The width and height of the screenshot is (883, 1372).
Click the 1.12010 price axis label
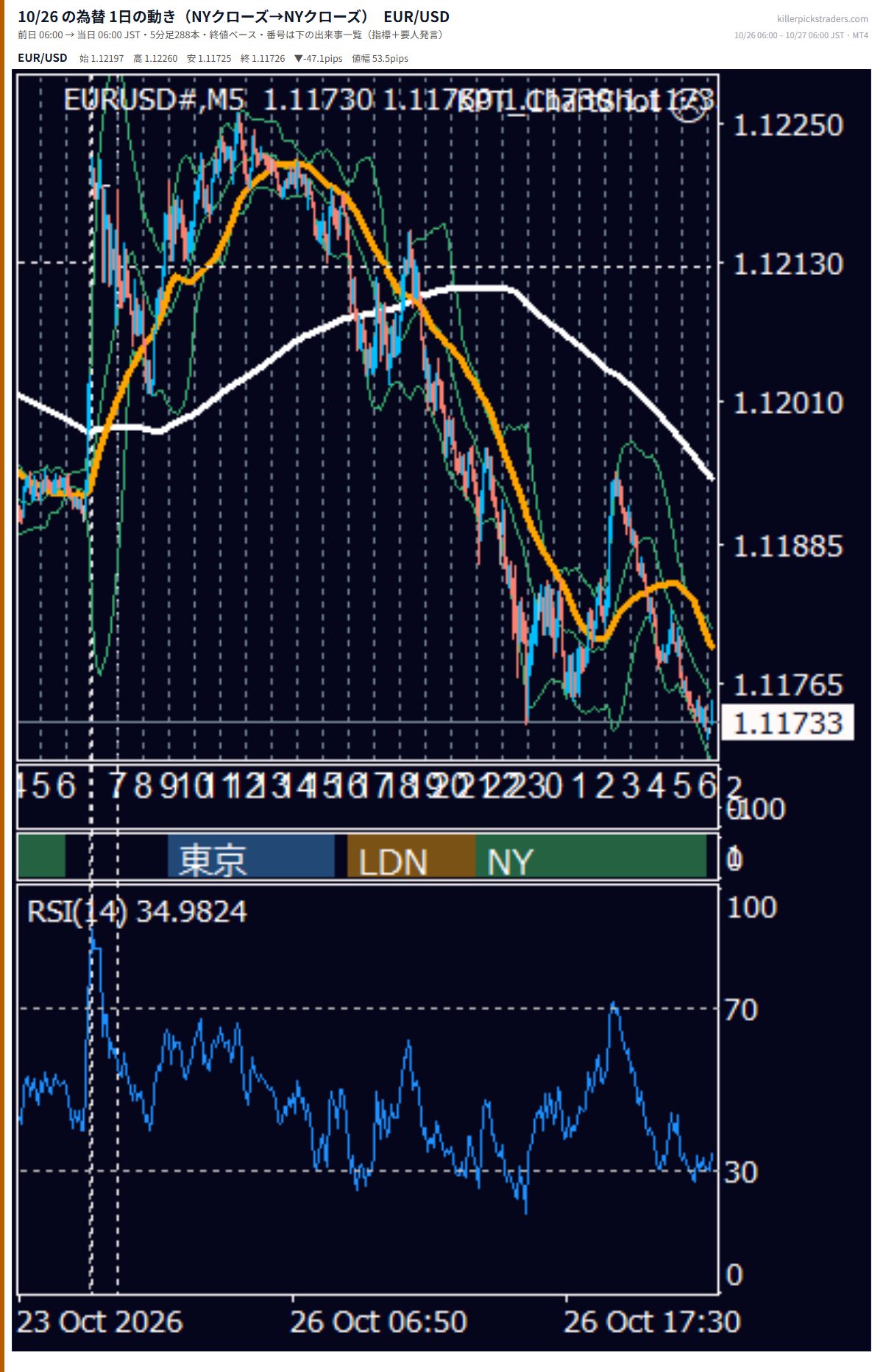tap(788, 404)
